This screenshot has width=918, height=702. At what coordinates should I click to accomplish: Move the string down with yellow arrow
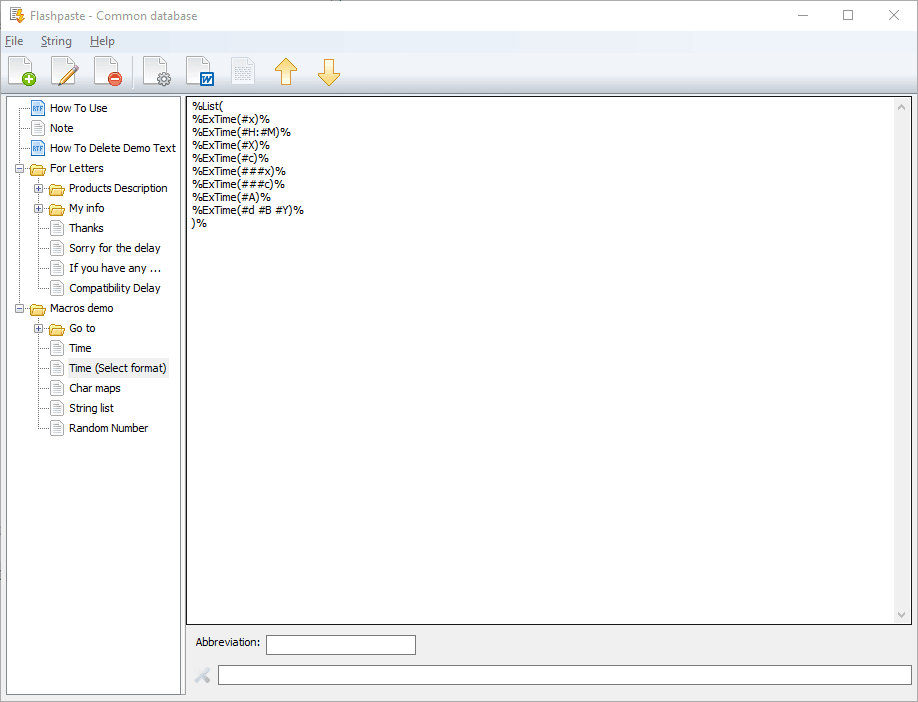tap(329, 71)
